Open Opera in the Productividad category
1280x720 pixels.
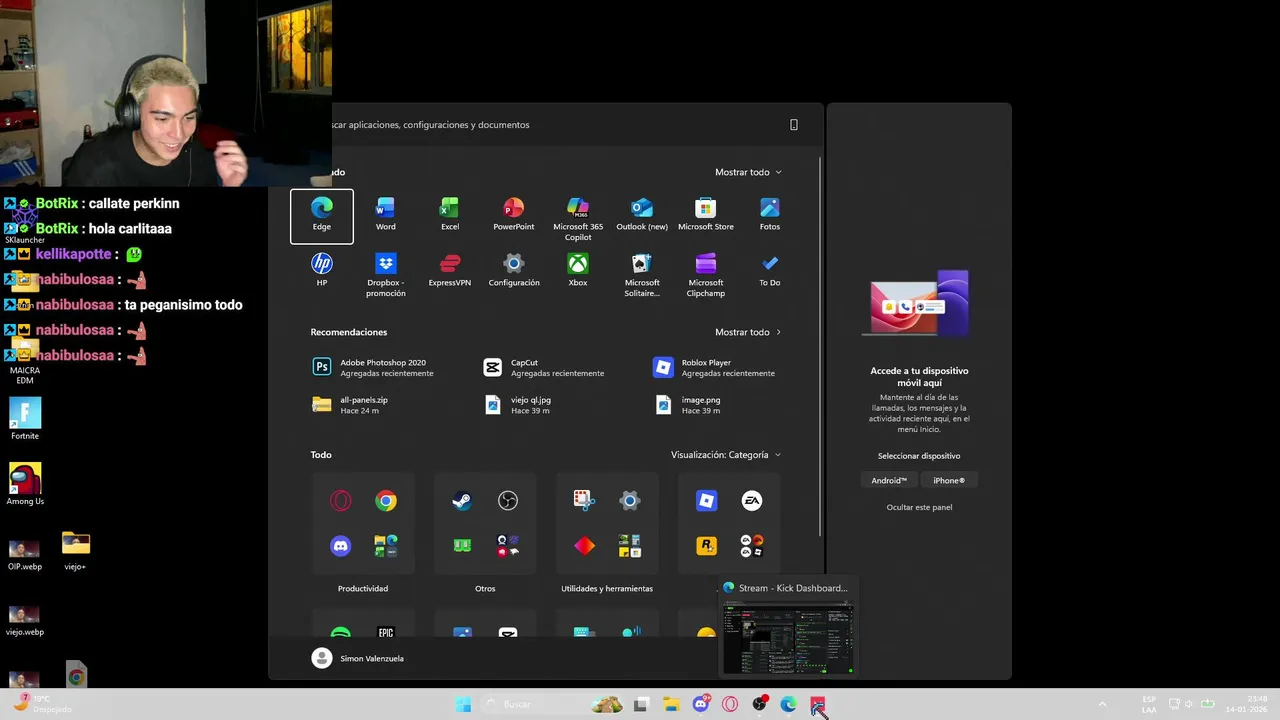click(341, 501)
